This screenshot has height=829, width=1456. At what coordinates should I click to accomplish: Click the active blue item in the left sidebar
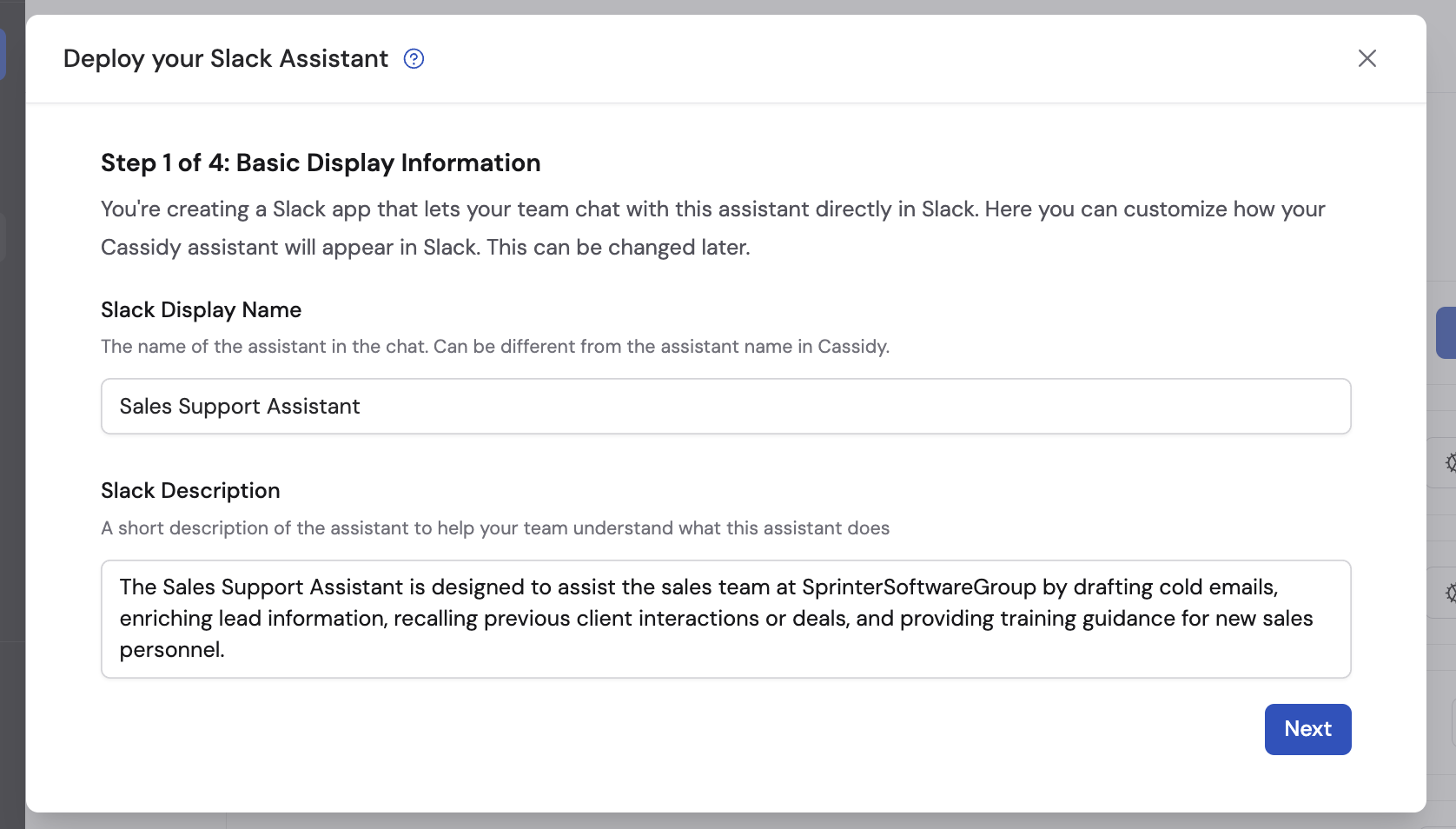tap(4, 53)
